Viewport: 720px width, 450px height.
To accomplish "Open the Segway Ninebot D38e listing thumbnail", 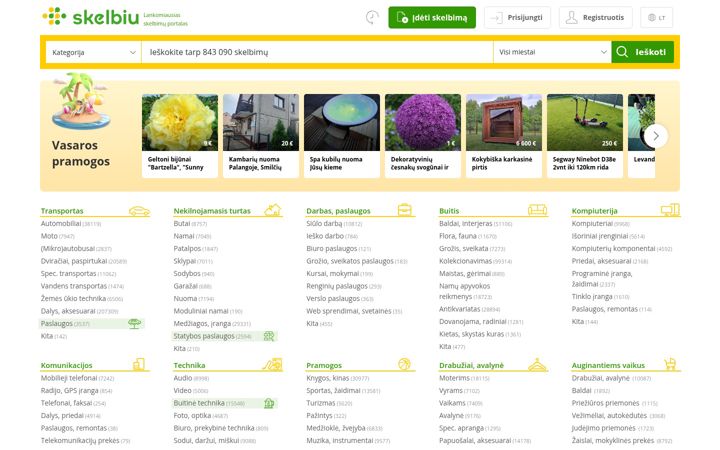I will (x=585, y=123).
